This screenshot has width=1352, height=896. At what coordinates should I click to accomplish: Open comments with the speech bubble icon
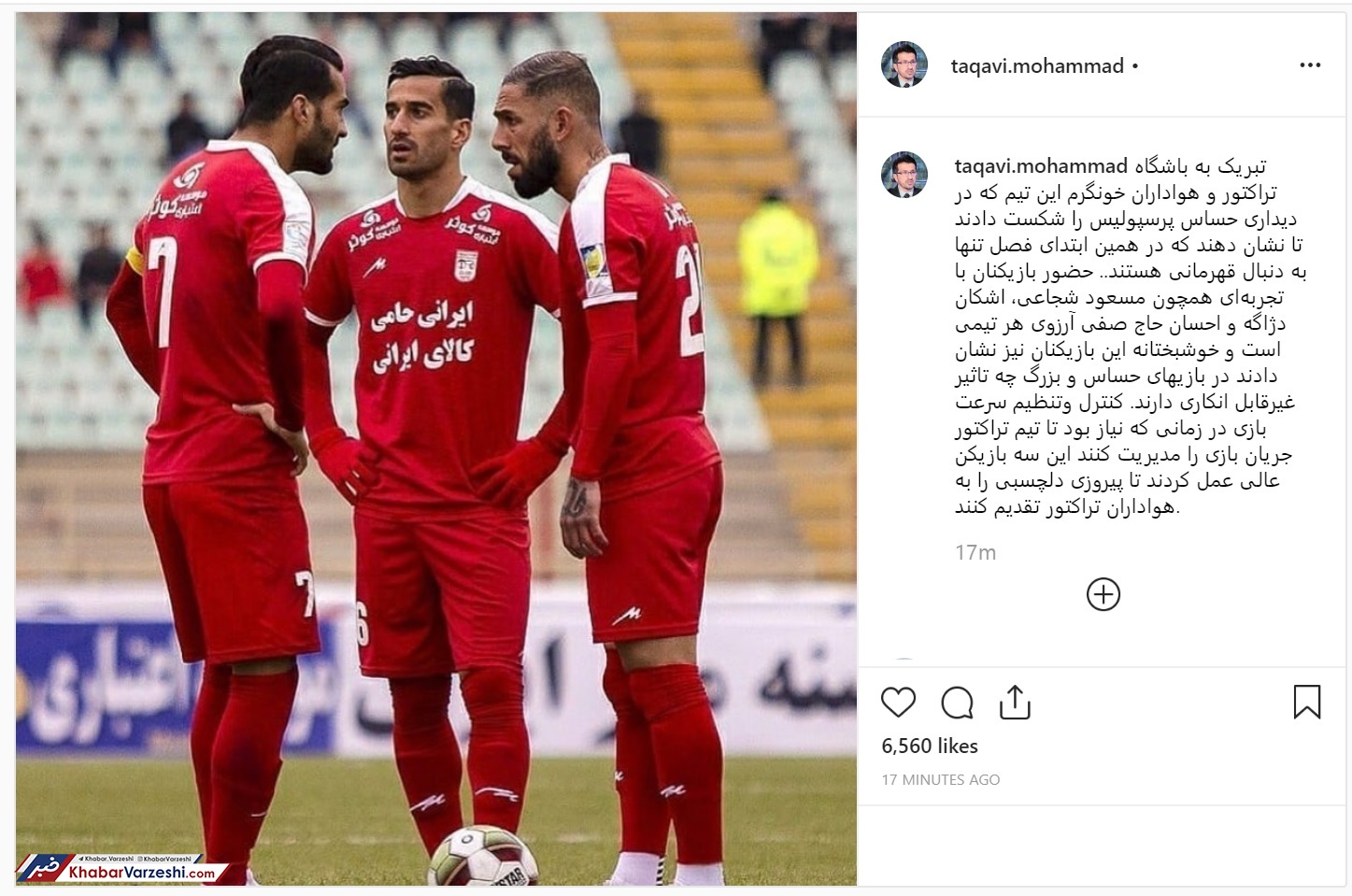pos(957,703)
